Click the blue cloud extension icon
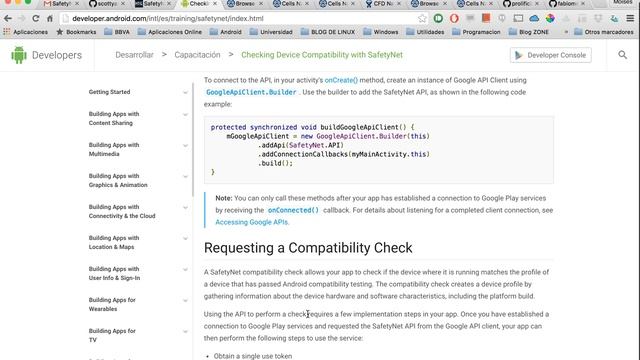 (x=534, y=18)
